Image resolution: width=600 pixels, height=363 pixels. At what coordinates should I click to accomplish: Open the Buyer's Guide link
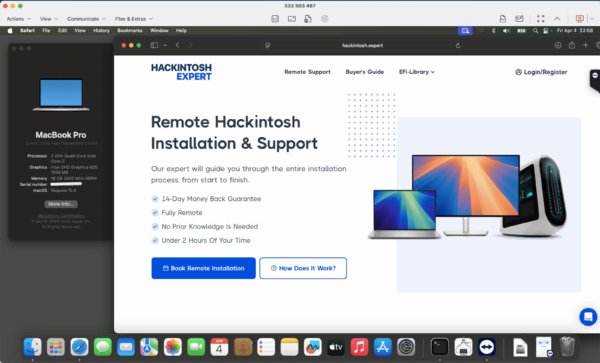point(365,72)
